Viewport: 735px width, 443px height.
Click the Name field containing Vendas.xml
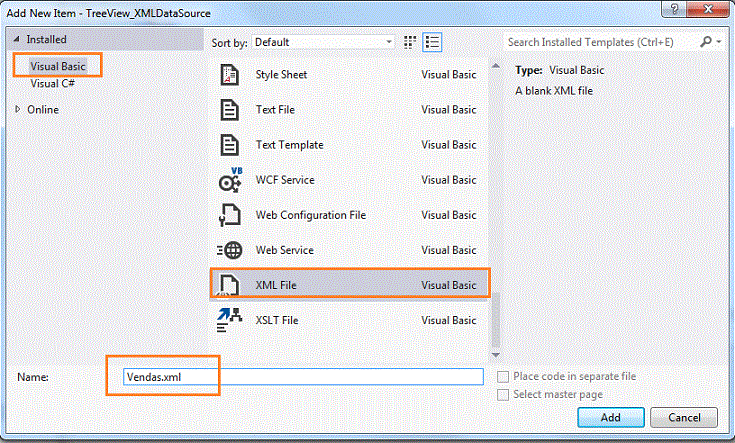303,377
